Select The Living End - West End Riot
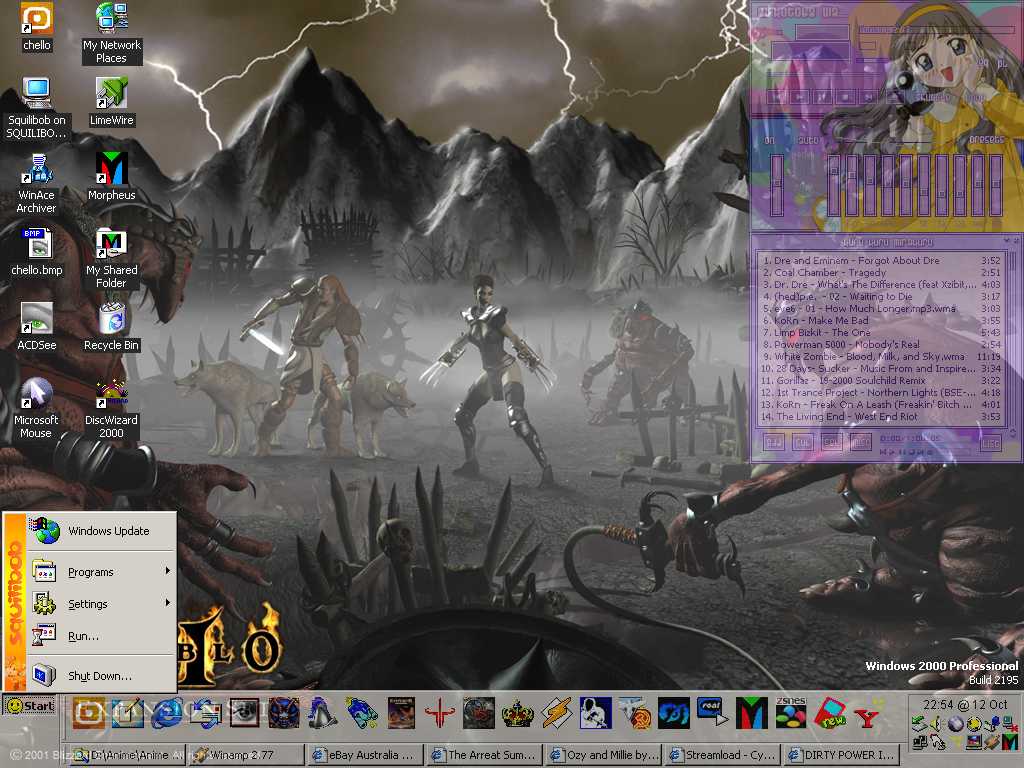 [881, 416]
